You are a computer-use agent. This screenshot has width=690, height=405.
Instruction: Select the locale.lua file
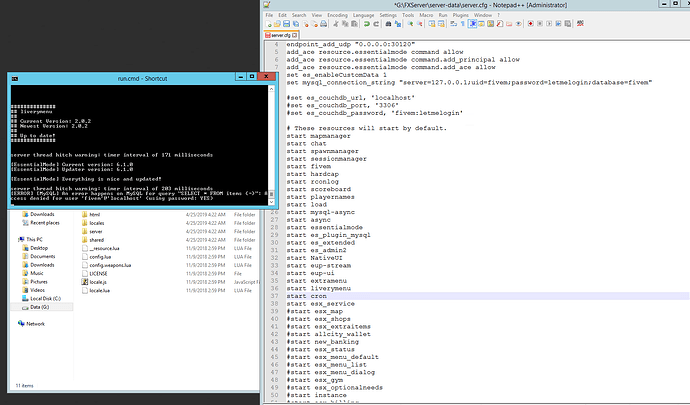99,291
